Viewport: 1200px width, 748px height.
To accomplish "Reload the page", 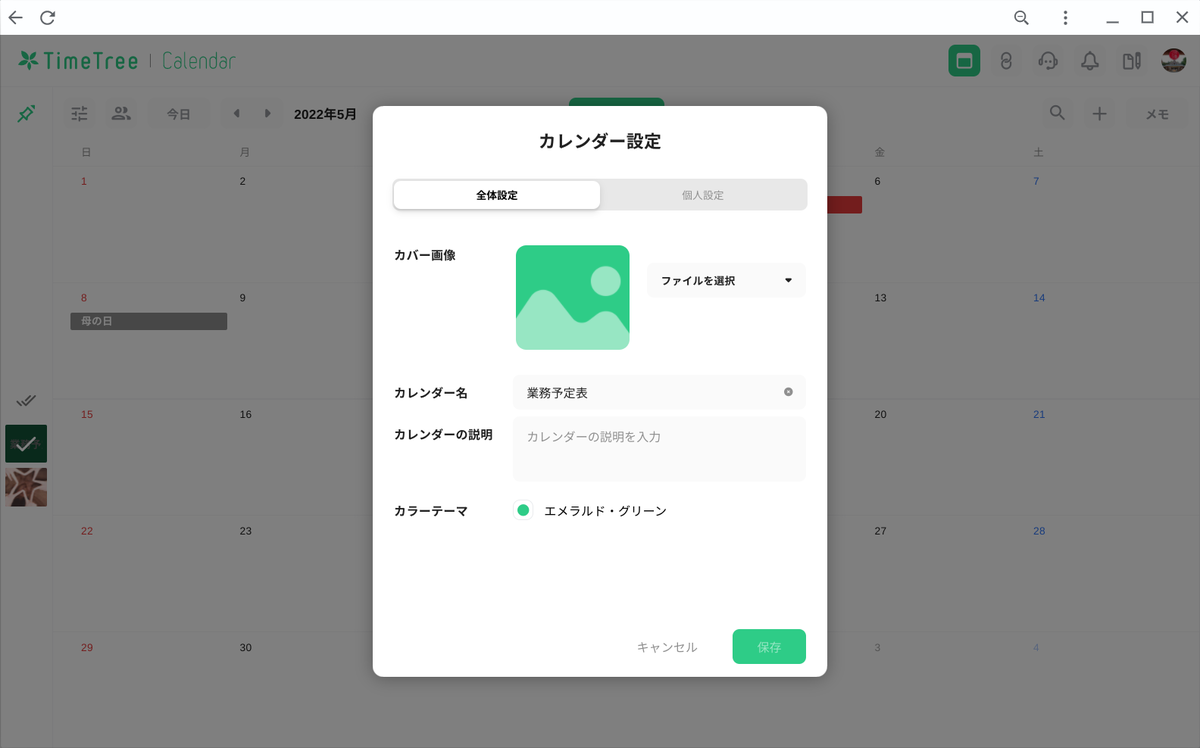I will [x=48, y=17].
